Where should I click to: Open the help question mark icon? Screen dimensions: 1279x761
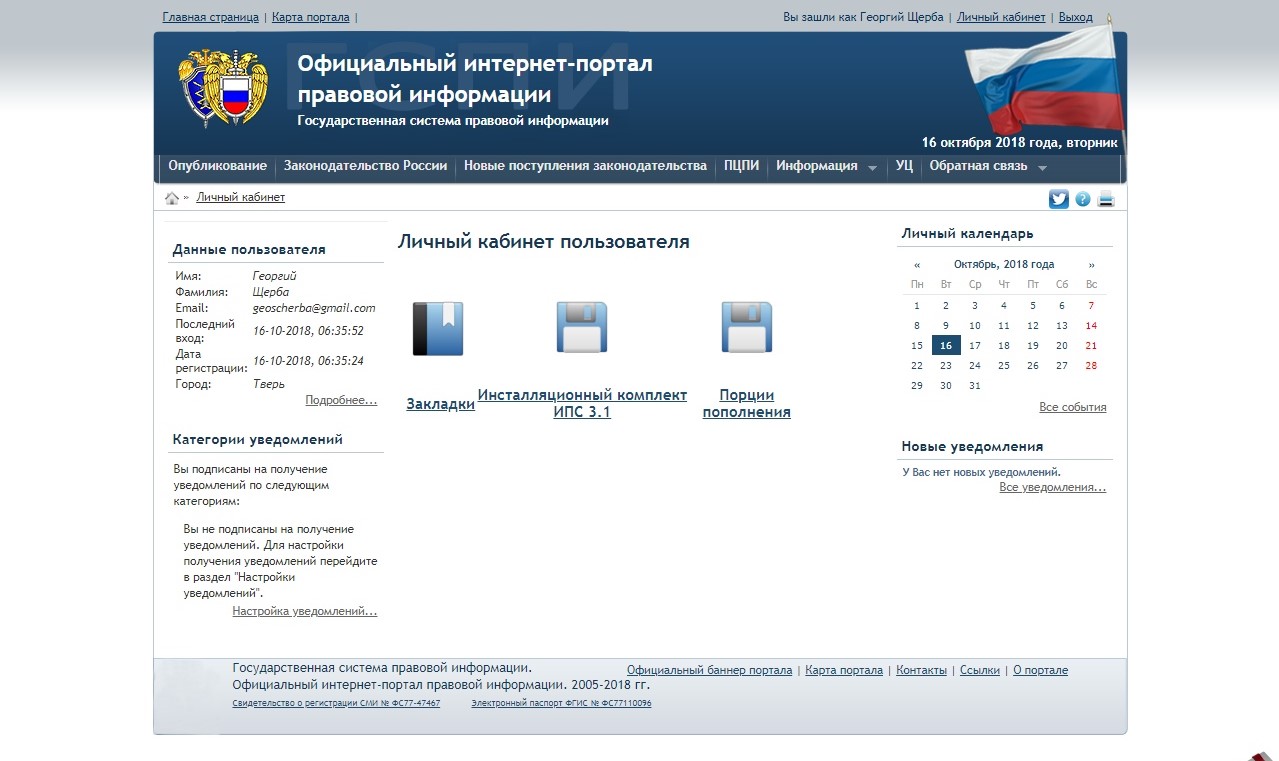click(1083, 199)
